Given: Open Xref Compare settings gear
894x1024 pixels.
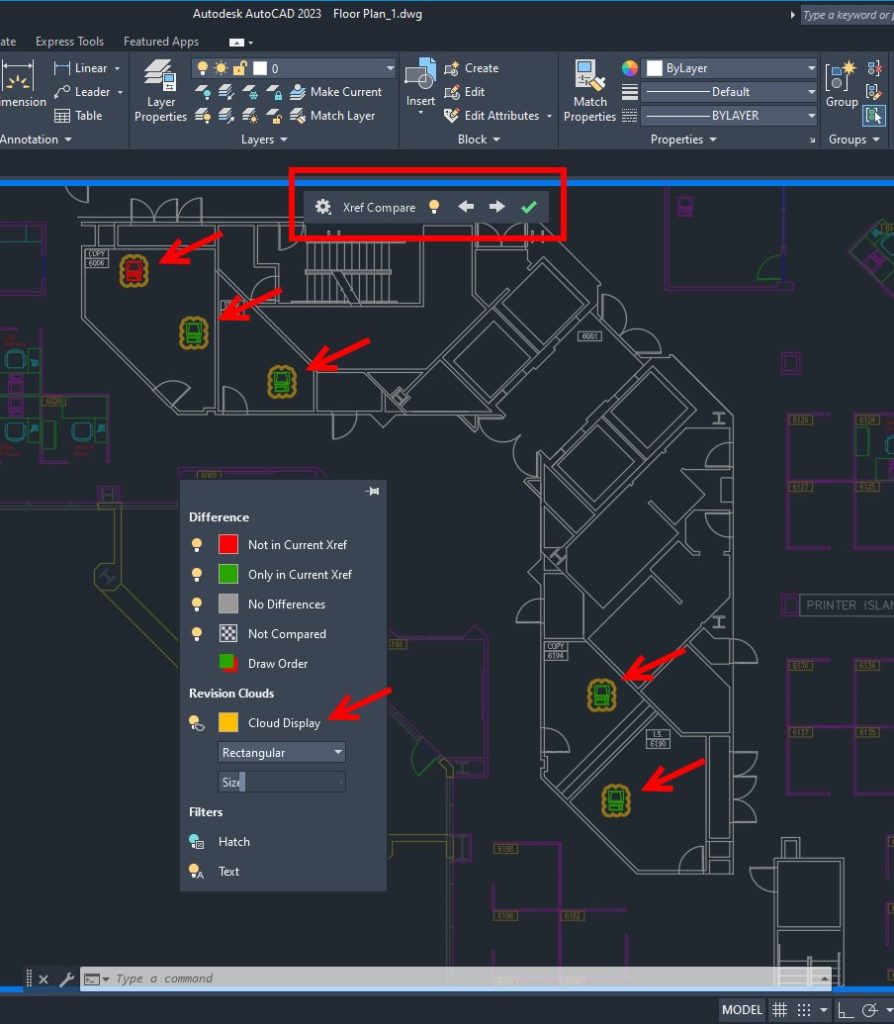Looking at the screenshot, I should click(323, 207).
